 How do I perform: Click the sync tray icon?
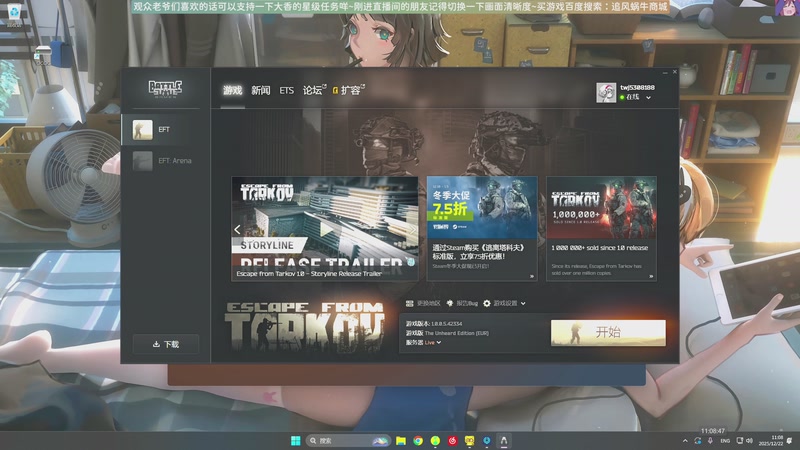click(x=697, y=441)
